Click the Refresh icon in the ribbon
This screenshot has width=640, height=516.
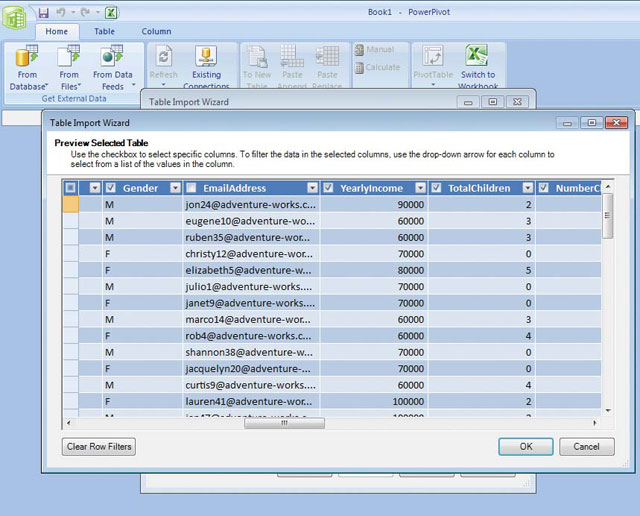coord(164,56)
